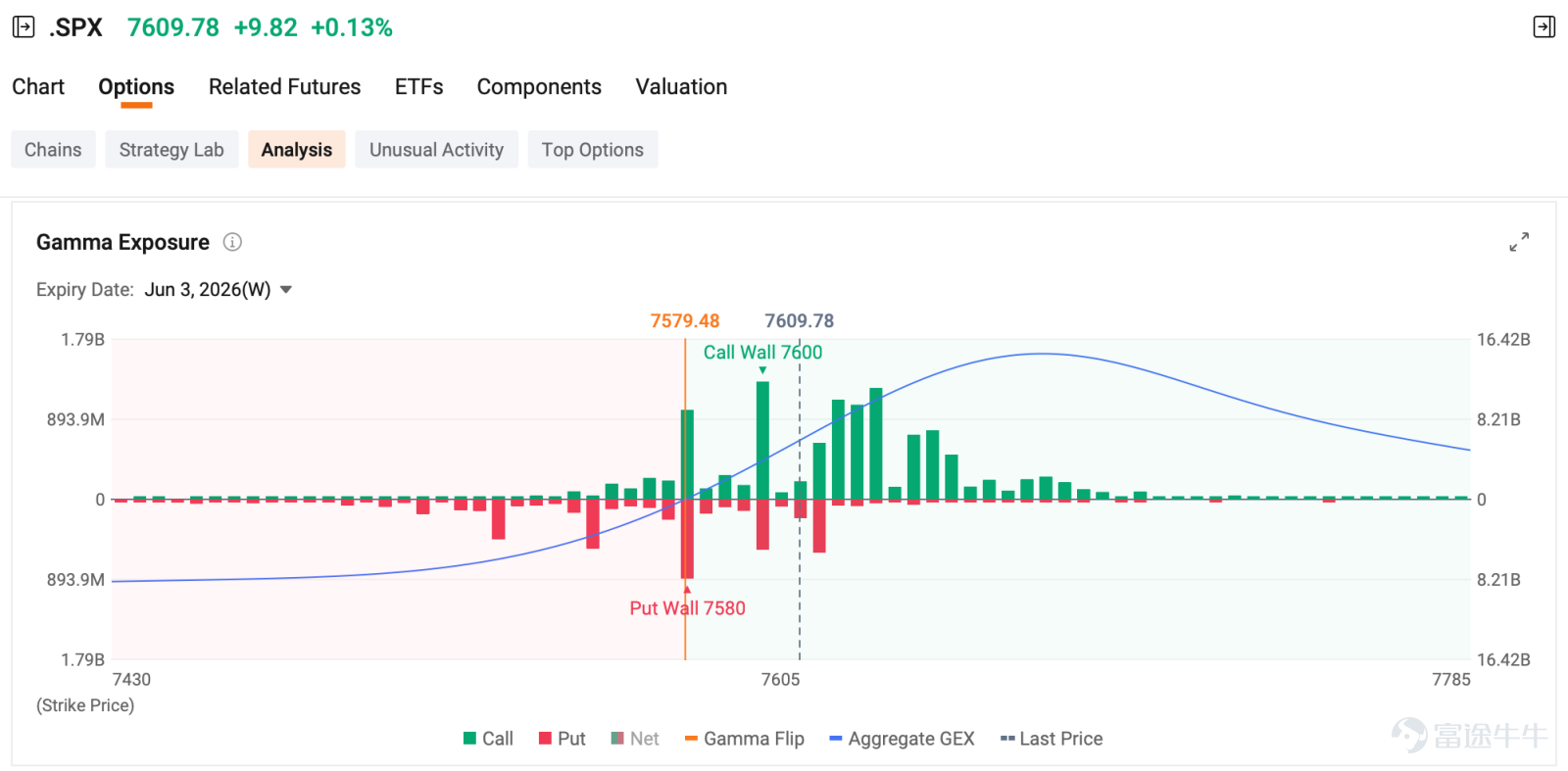This screenshot has width=1568, height=771.
Task: Click the 7609.78 last price marker label
Action: (x=800, y=321)
